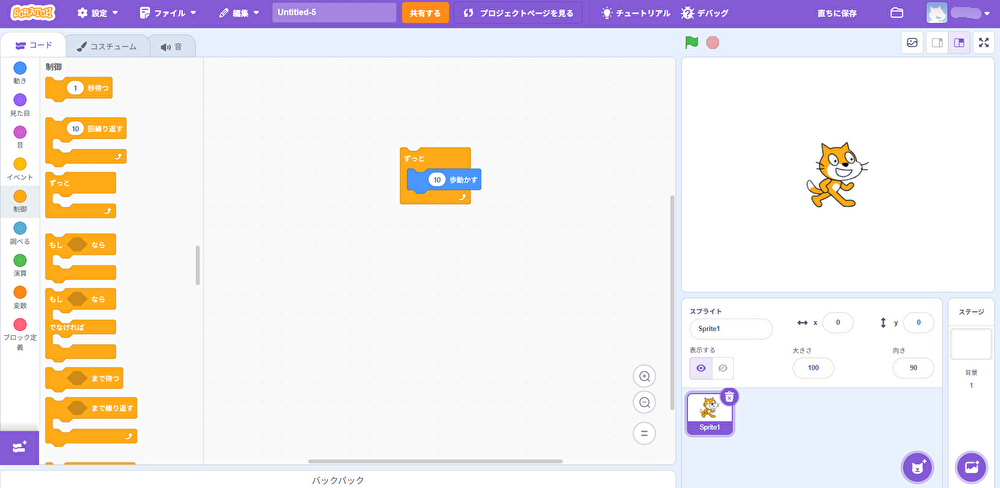Open the ファイル file menu

point(168,13)
